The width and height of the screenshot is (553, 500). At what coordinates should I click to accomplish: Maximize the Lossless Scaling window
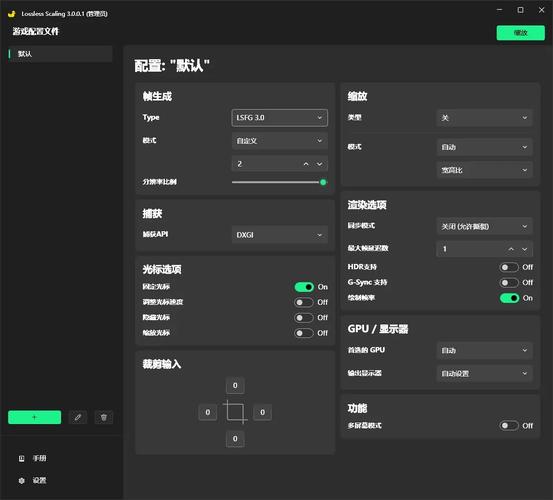(521, 10)
